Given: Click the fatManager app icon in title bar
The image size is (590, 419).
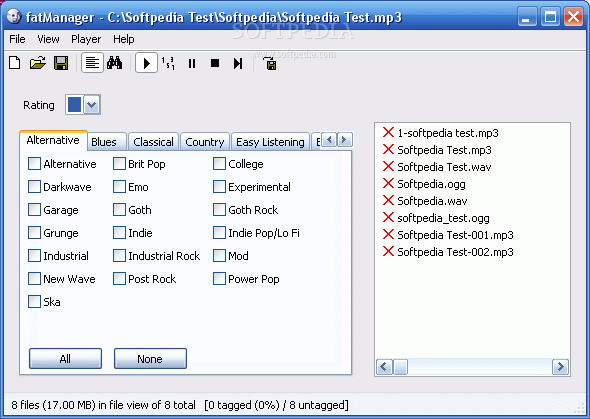Looking at the screenshot, I should click(14, 17).
